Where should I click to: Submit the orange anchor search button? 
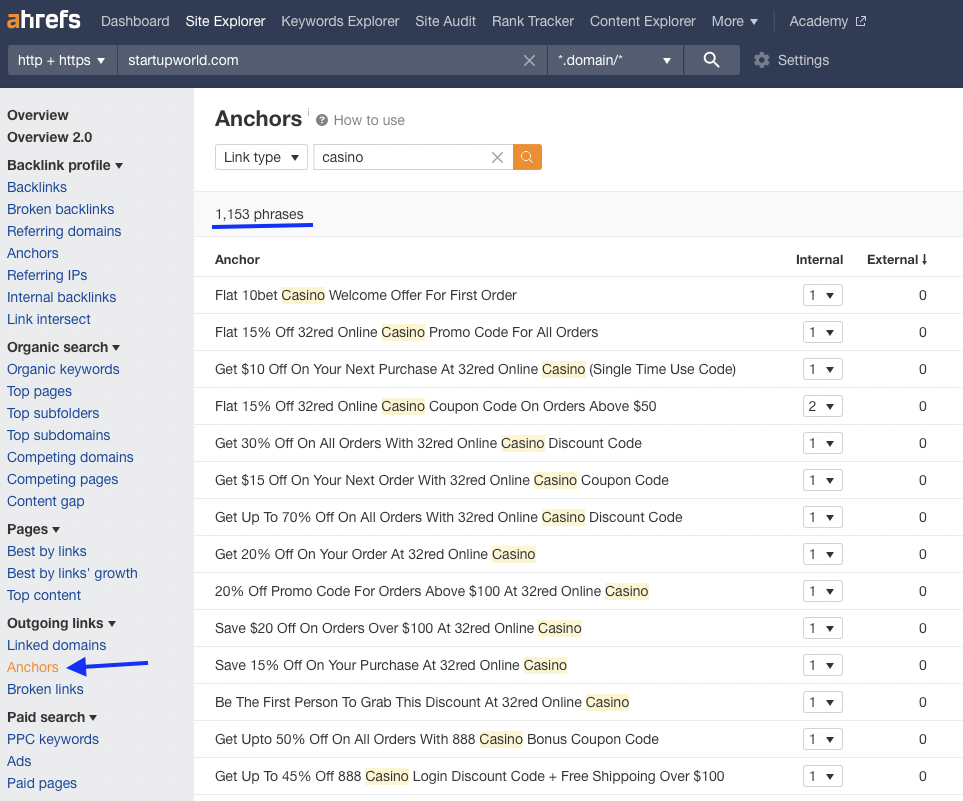(x=527, y=157)
